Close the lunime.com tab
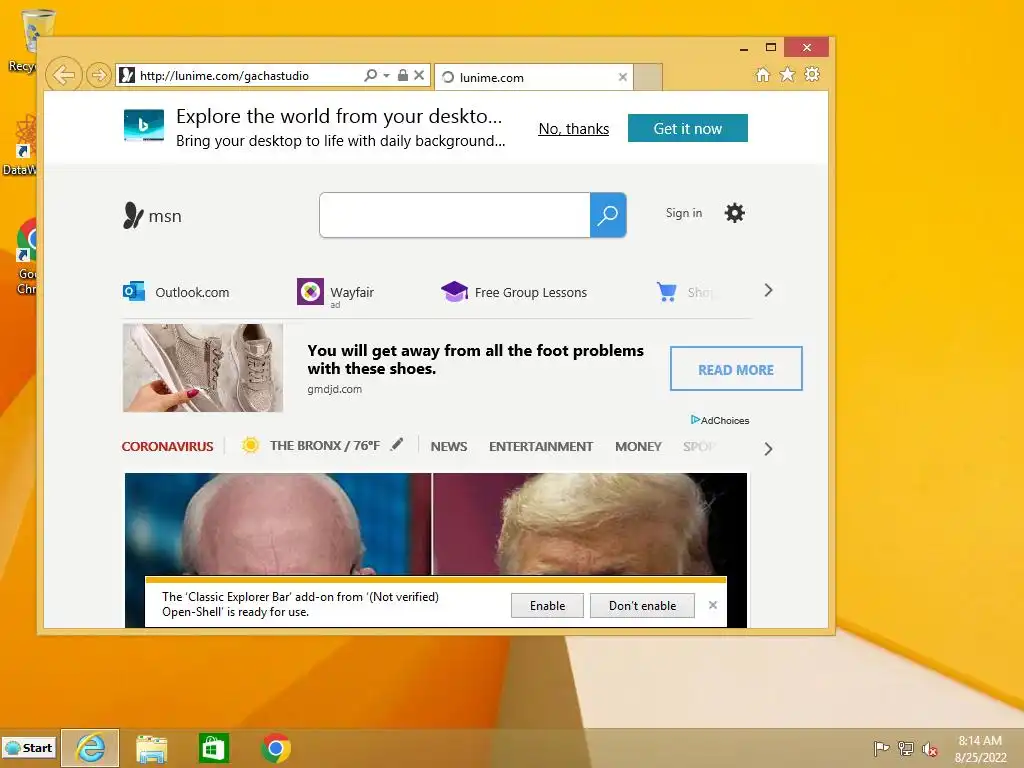 [622, 77]
